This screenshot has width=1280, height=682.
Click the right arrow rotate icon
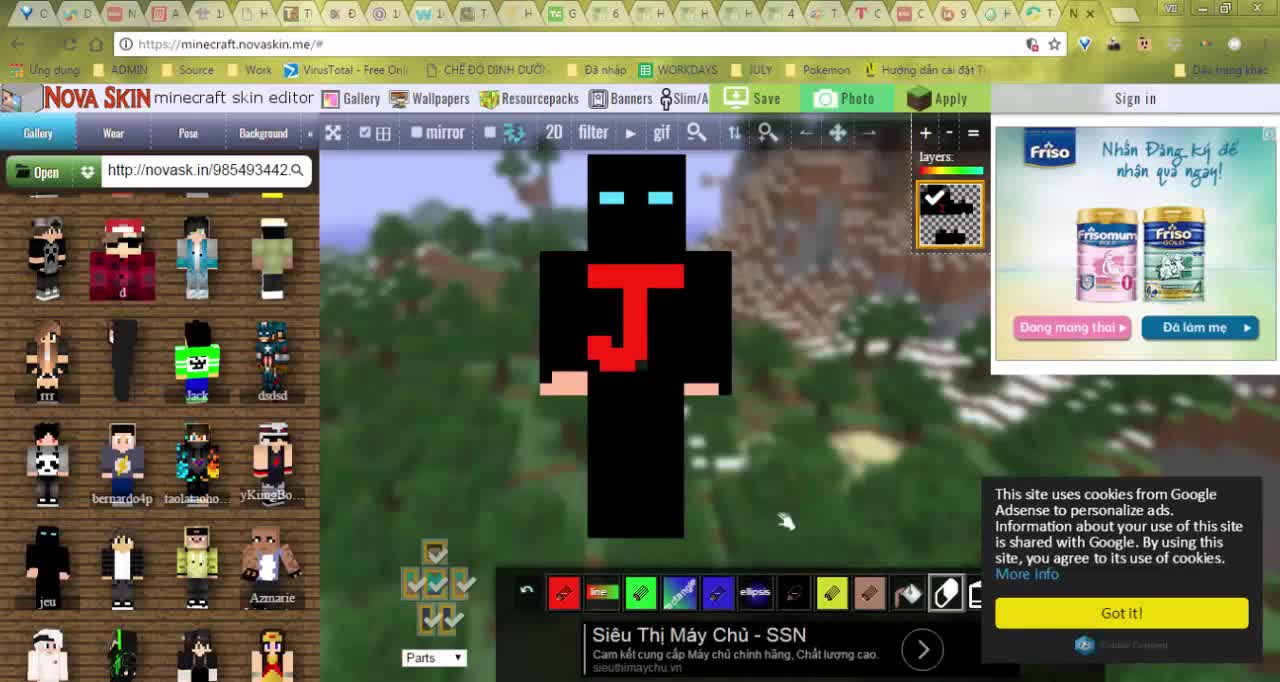(x=869, y=133)
